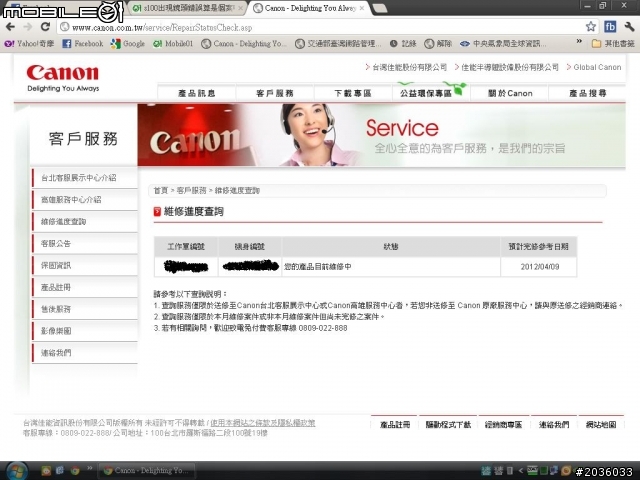Viewport: 640px width, 480px height.
Task: Select 高雄服務中心介紹 in sidebar
Action: tap(84, 200)
